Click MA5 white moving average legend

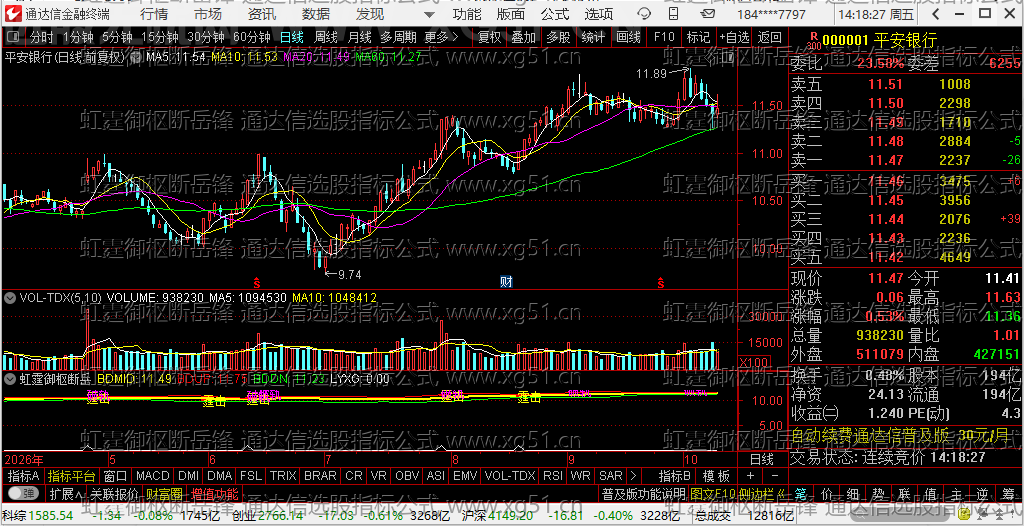pos(176,58)
